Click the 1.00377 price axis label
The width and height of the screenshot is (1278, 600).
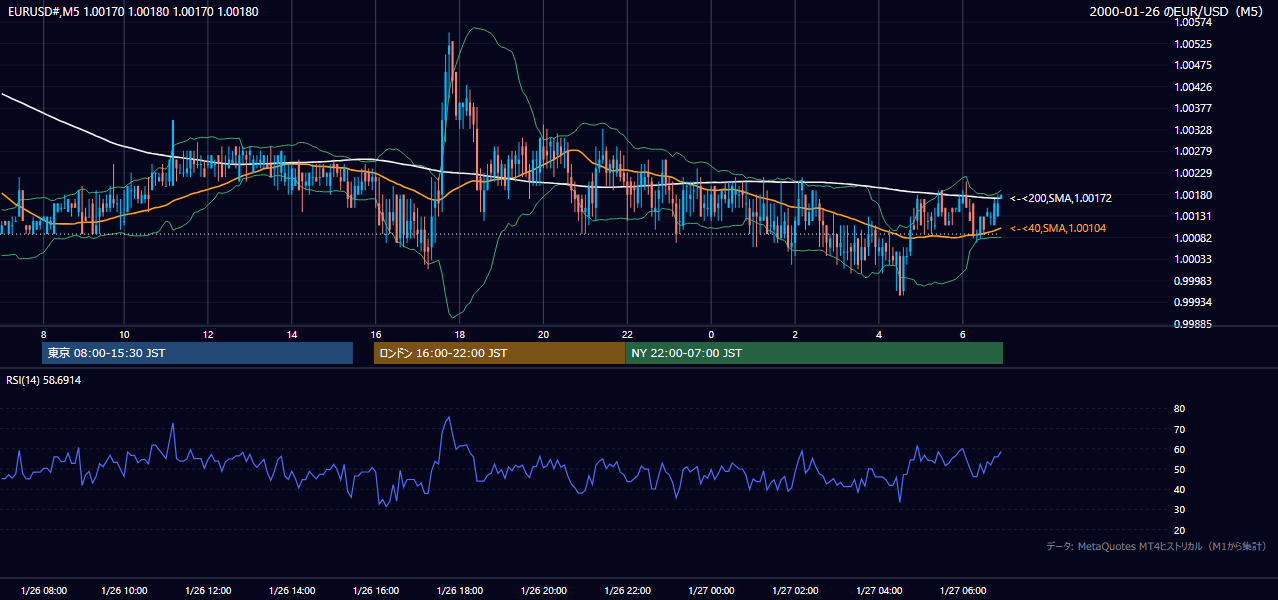(x=1193, y=108)
